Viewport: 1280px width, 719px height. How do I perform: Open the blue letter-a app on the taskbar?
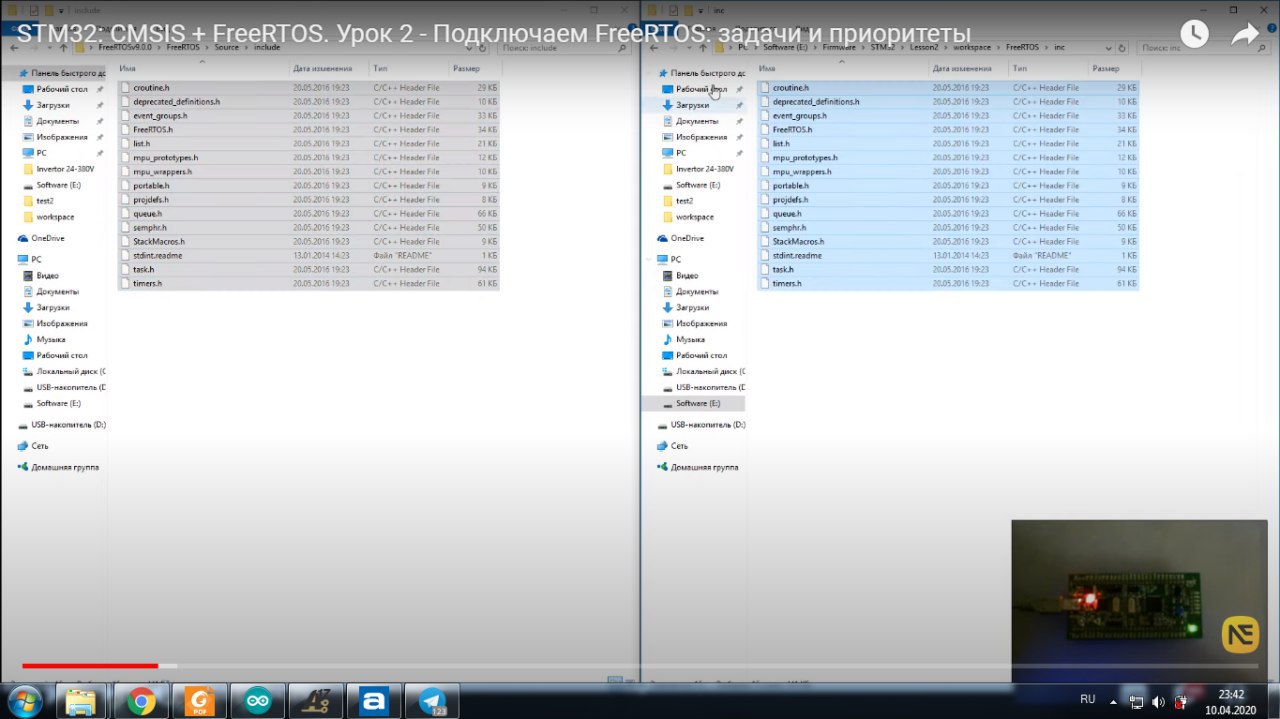pos(374,701)
